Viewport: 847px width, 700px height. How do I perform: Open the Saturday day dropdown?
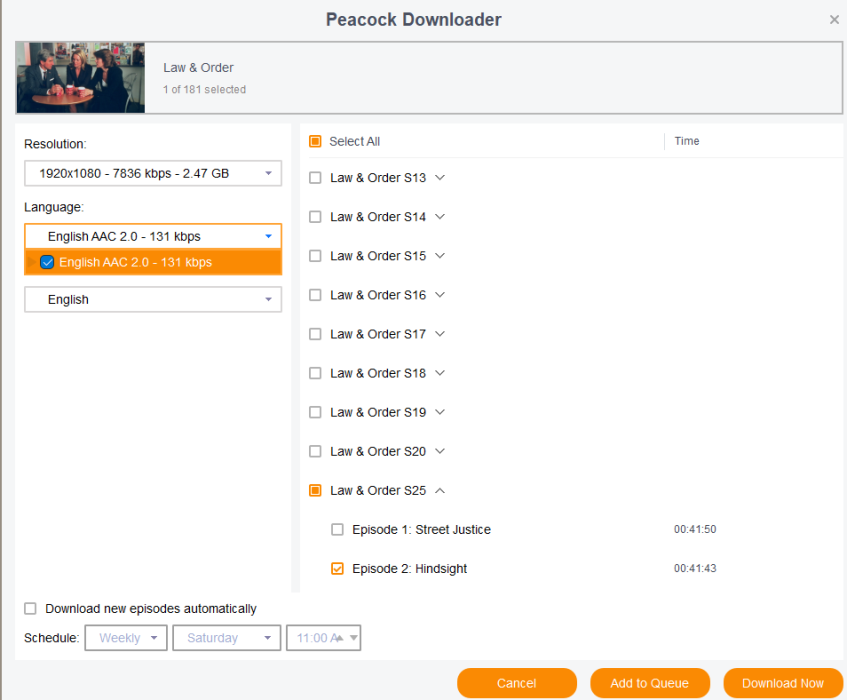pos(227,638)
